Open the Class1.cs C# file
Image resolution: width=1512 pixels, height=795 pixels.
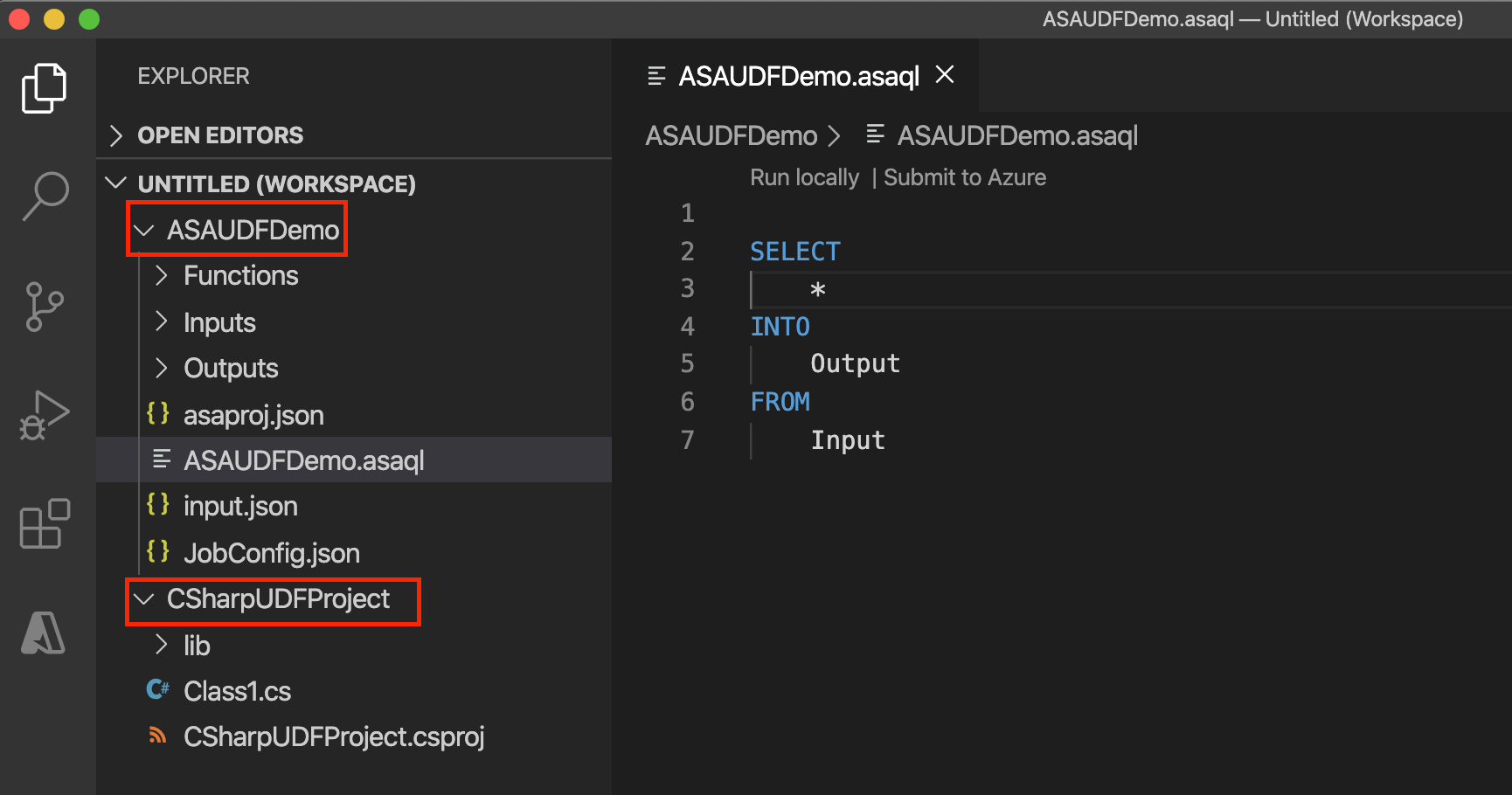239,690
